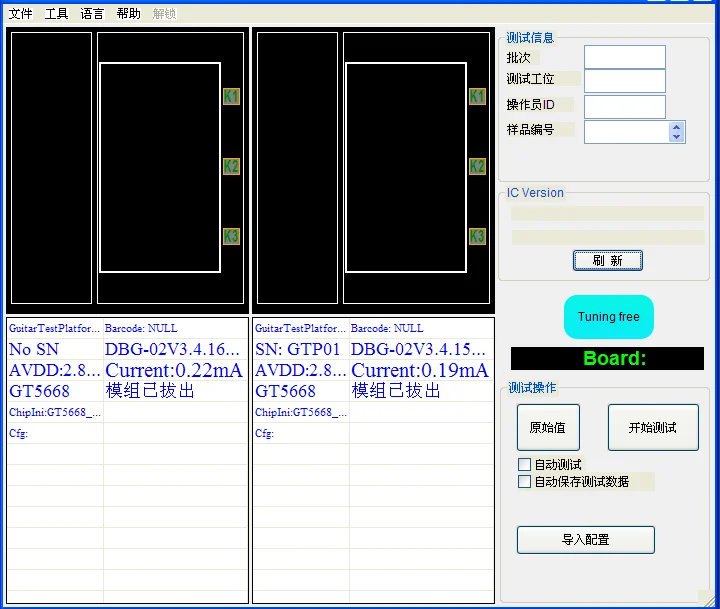Image resolution: width=720 pixels, height=609 pixels.
Task: Click the 导入配置 button
Action: [585, 540]
